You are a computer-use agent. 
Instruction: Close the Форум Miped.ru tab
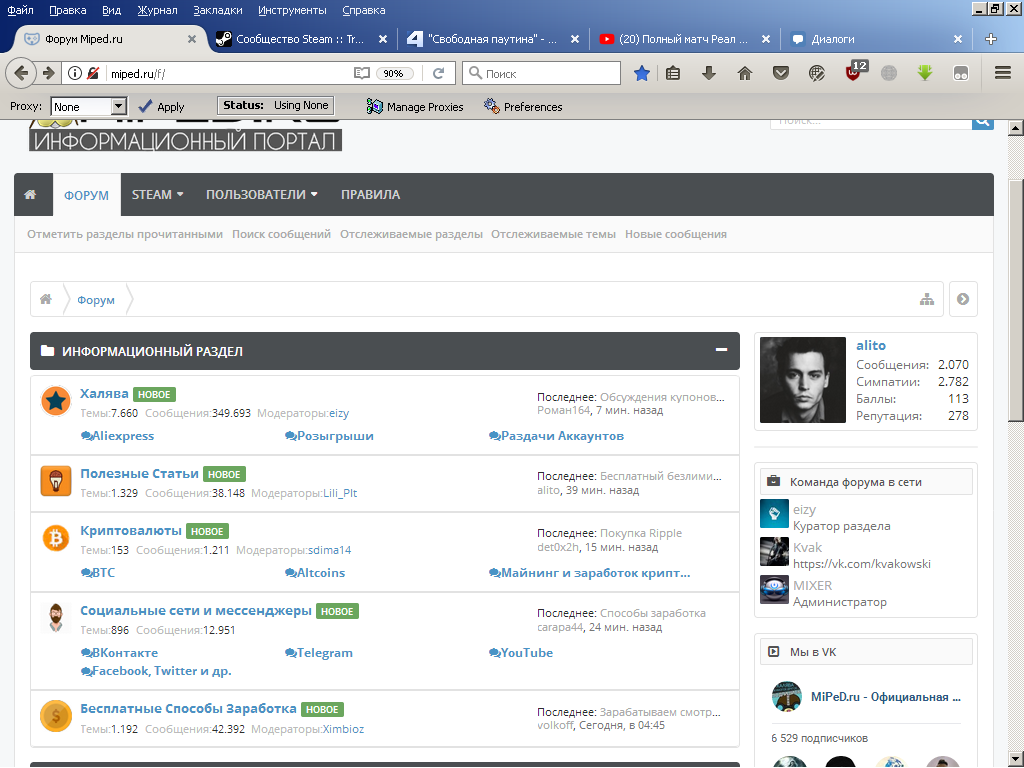tap(191, 39)
